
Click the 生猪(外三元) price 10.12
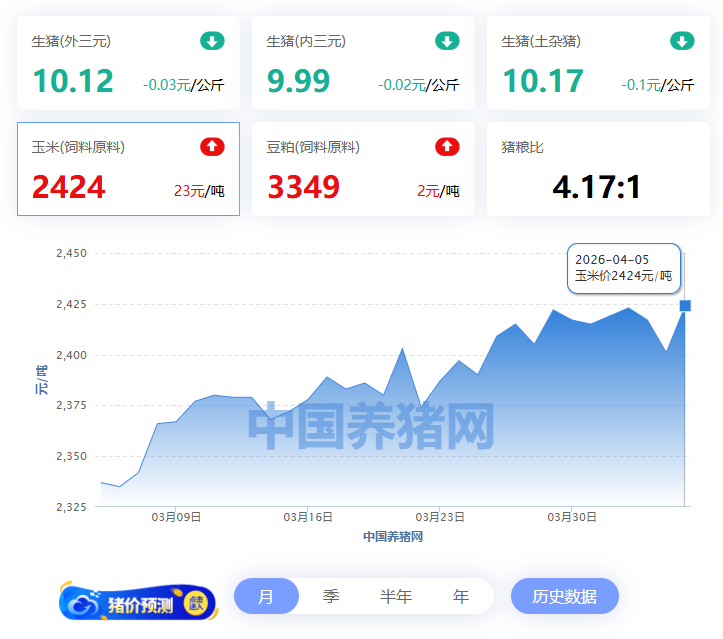73,81
